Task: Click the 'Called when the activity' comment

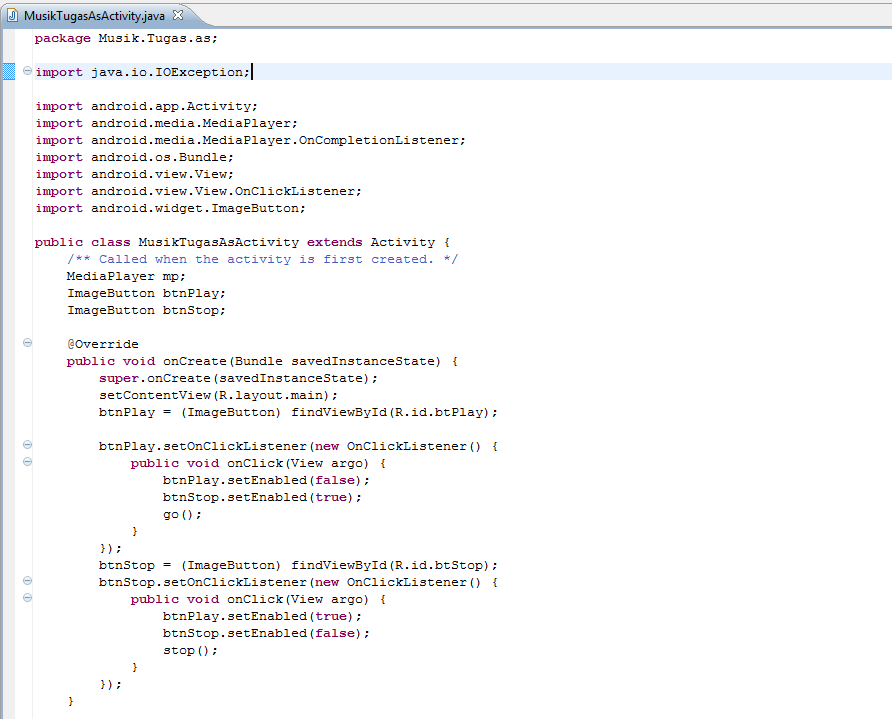Action: (262, 259)
